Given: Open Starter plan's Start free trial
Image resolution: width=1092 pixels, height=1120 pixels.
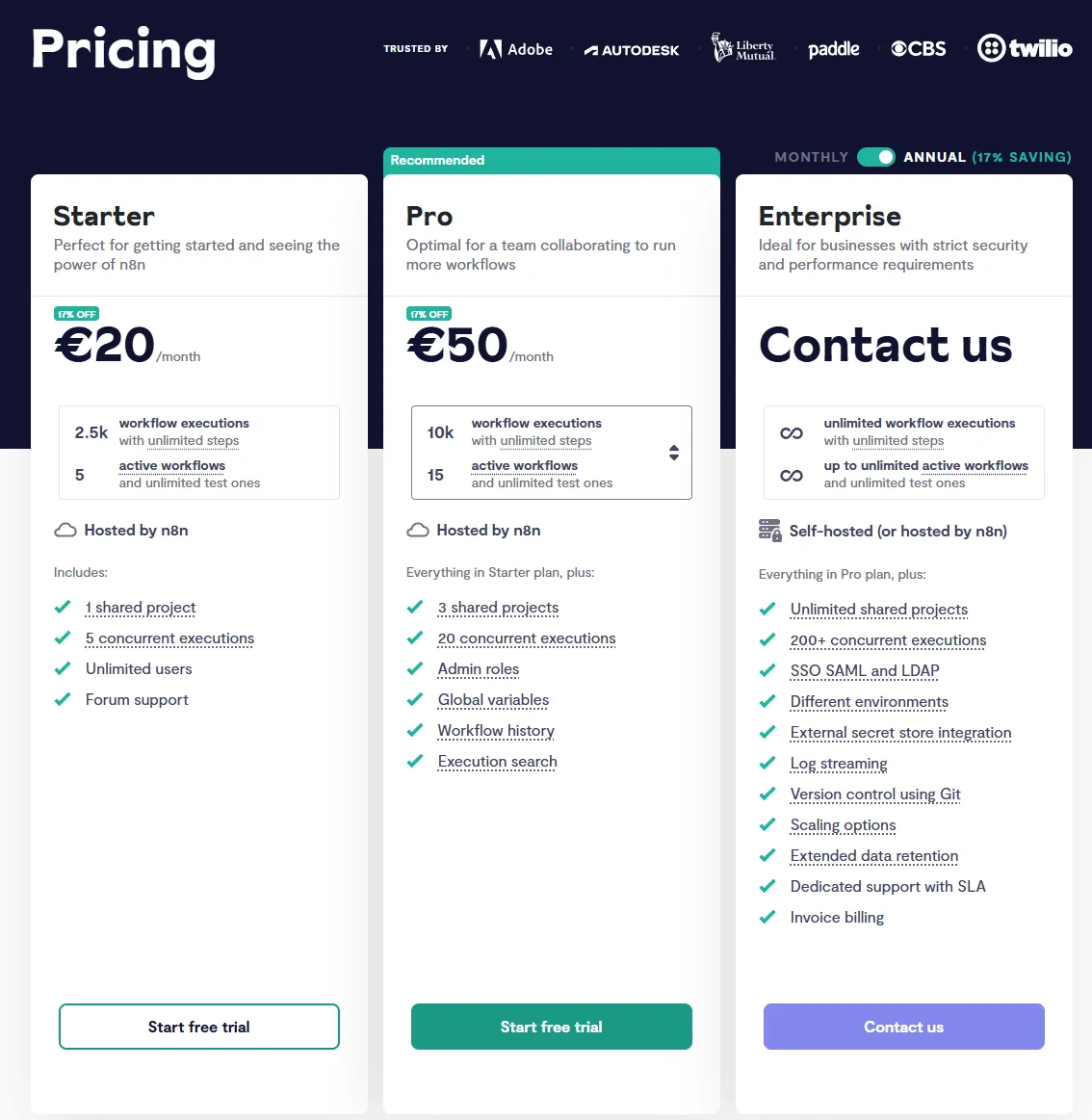Looking at the screenshot, I should point(199,1027).
